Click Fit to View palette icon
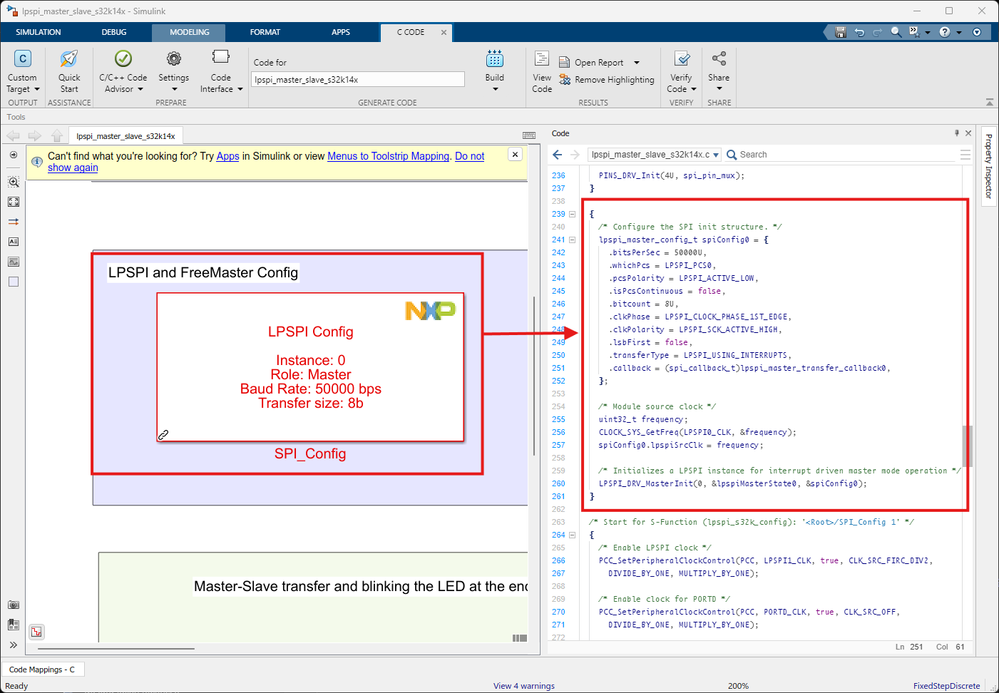This screenshot has height=693, width=999. (13, 202)
